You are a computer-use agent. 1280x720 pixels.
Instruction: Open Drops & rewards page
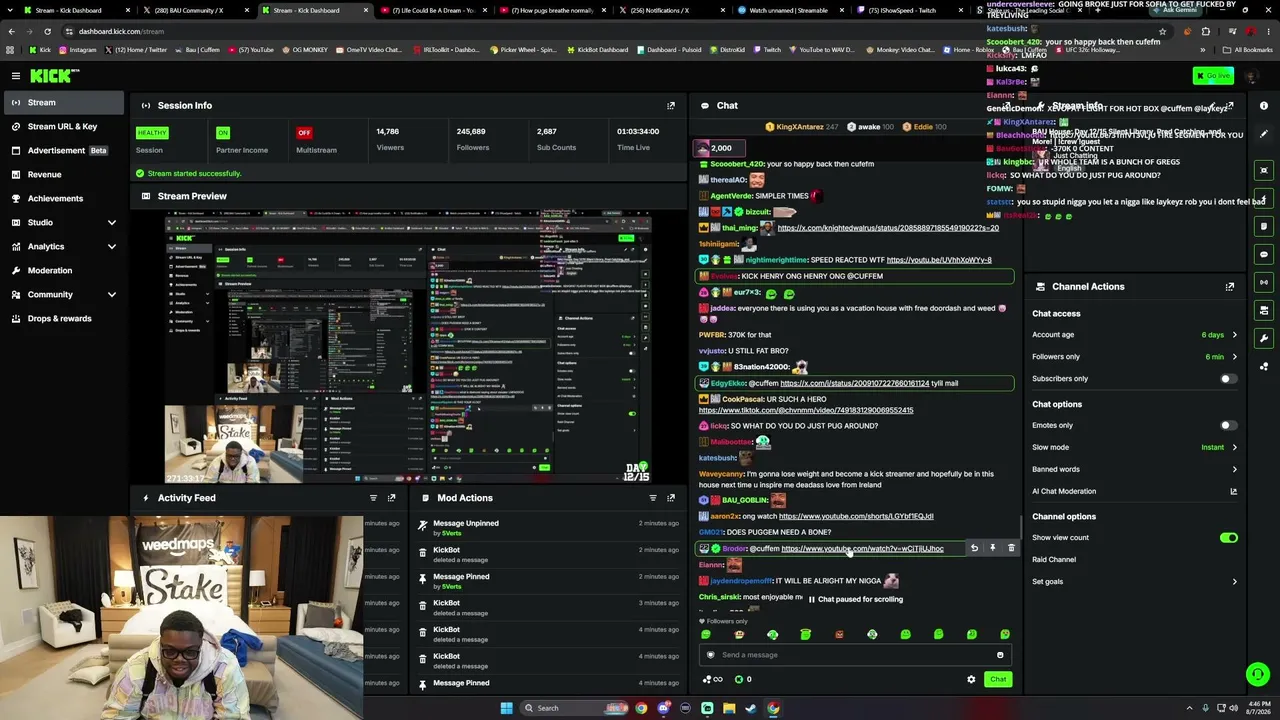tap(63, 318)
